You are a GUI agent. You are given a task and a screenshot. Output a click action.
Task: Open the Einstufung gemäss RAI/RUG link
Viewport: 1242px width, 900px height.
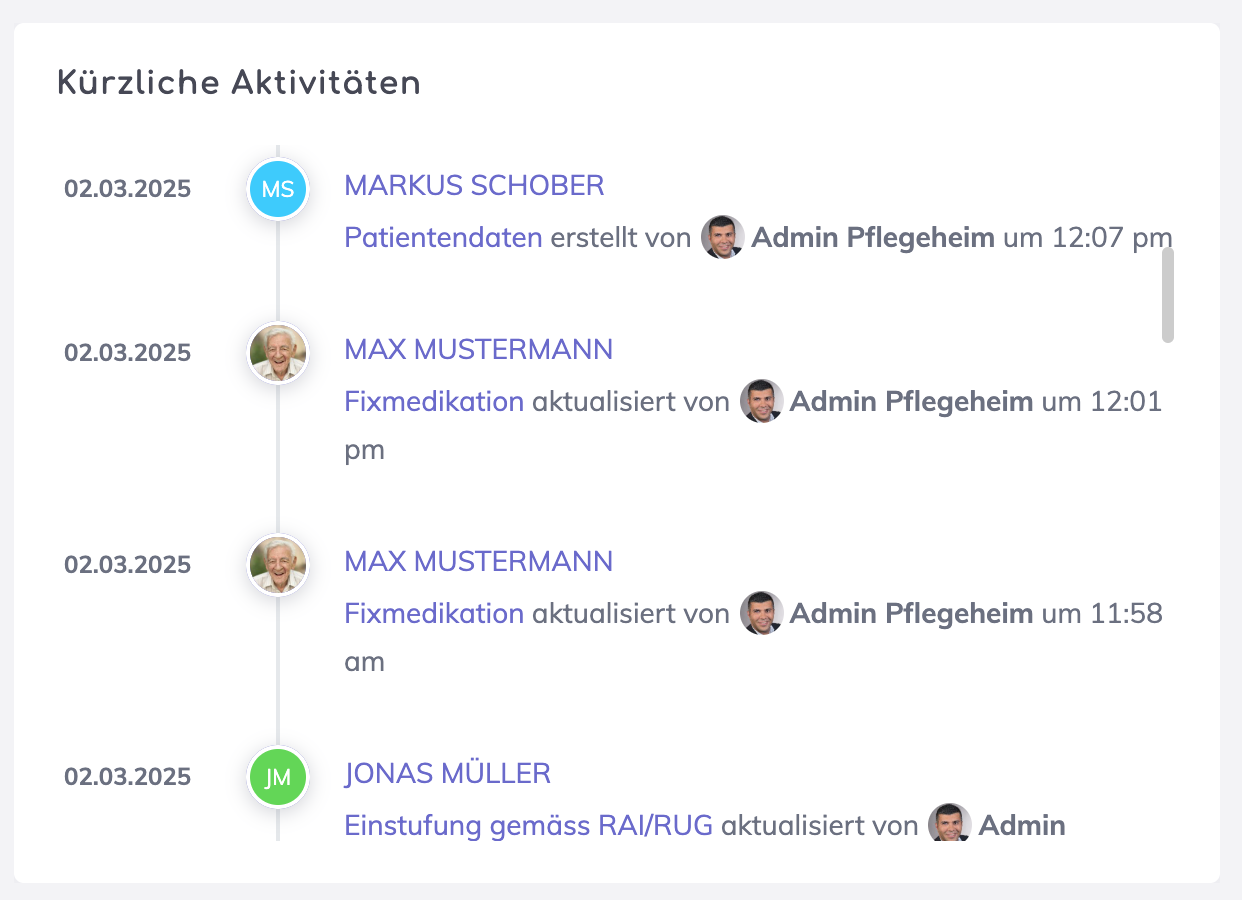point(528,826)
